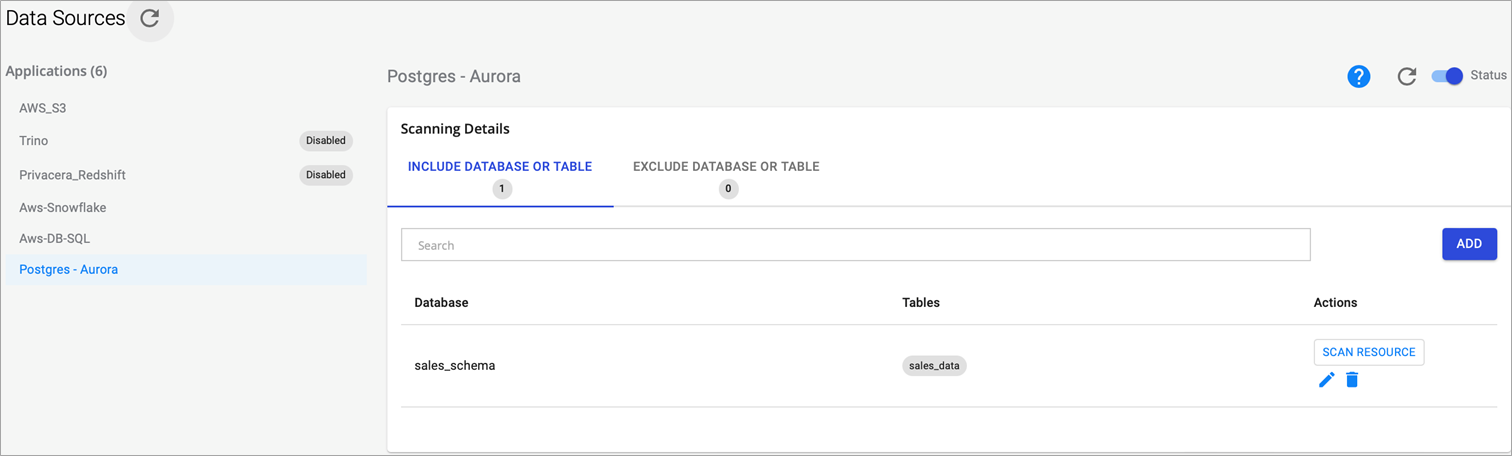Select the Trino application

click(x=34, y=141)
